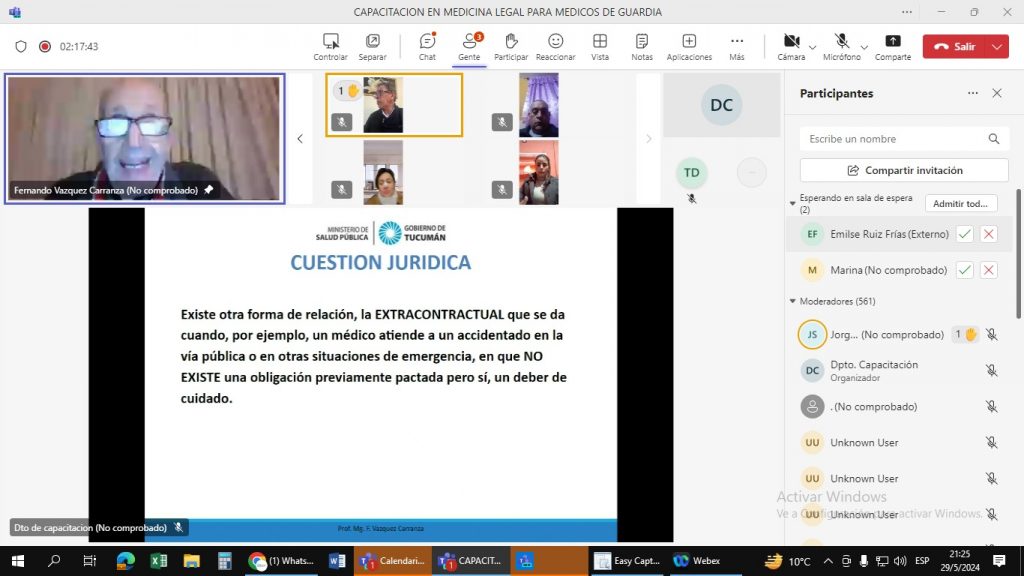Open meeting Notas
The height and width of the screenshot is (576, 1024).
(x=642, y=46)
